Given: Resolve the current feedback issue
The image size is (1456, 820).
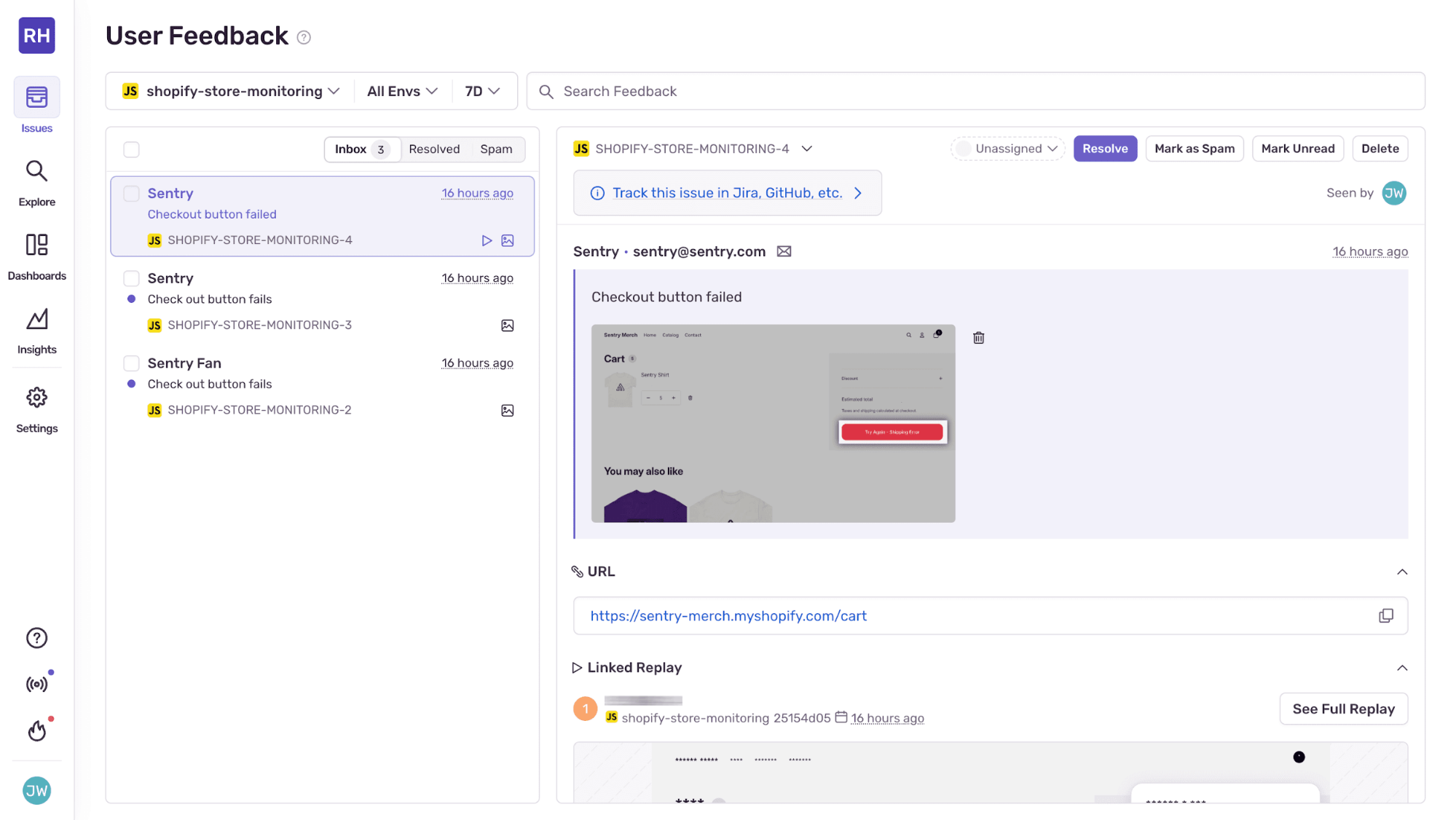Looking at the screenshot, I should 1104,148.
